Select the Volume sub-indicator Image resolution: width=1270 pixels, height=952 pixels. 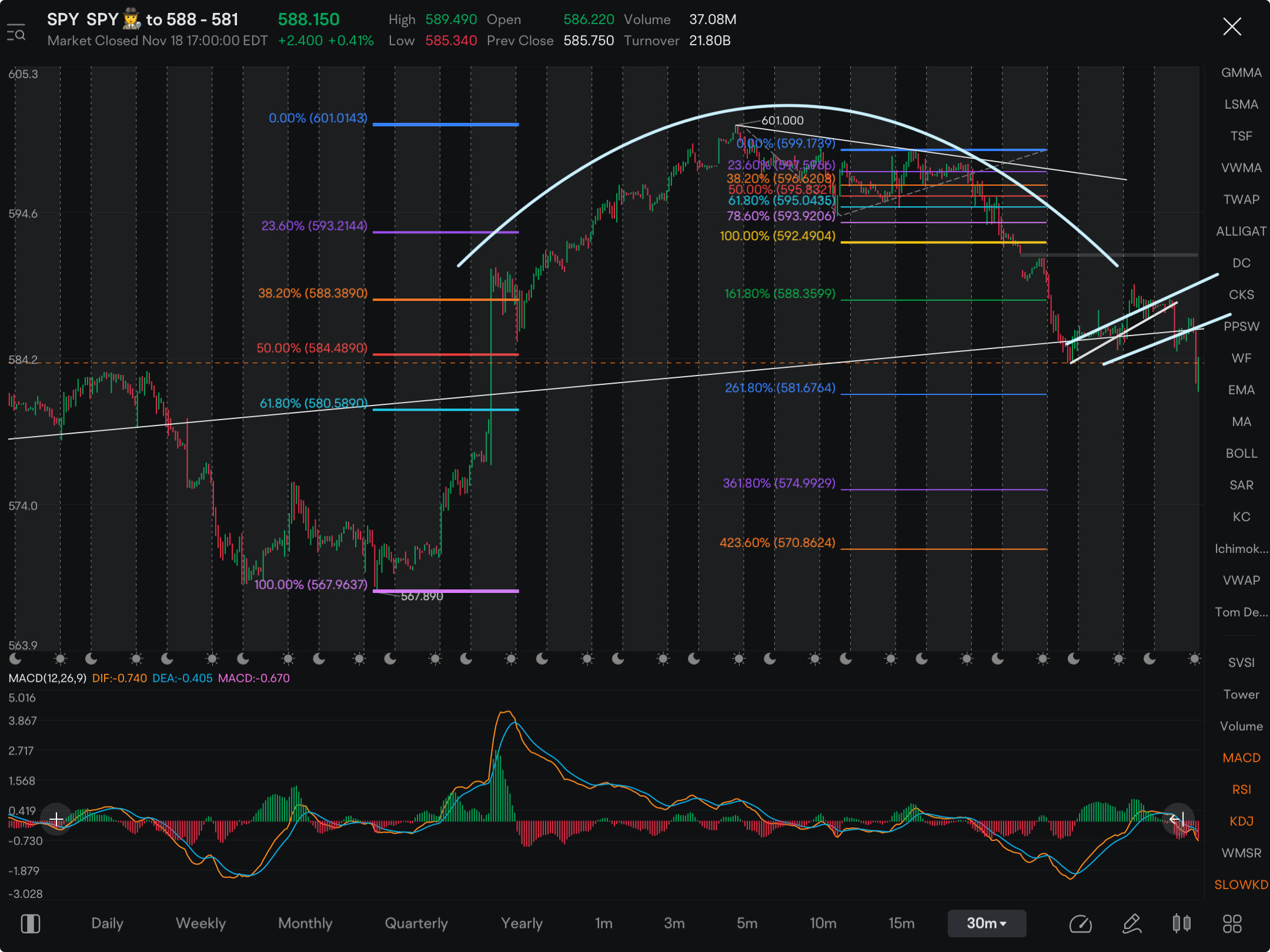[1241, 726]
